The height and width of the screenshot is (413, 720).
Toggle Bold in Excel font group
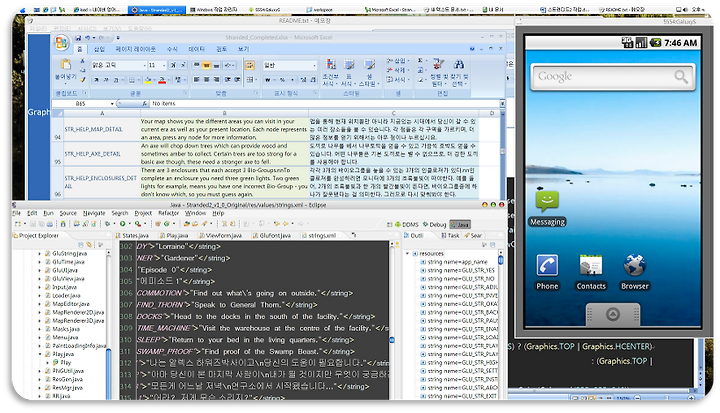pyautogui.click(x=96, y=80)
